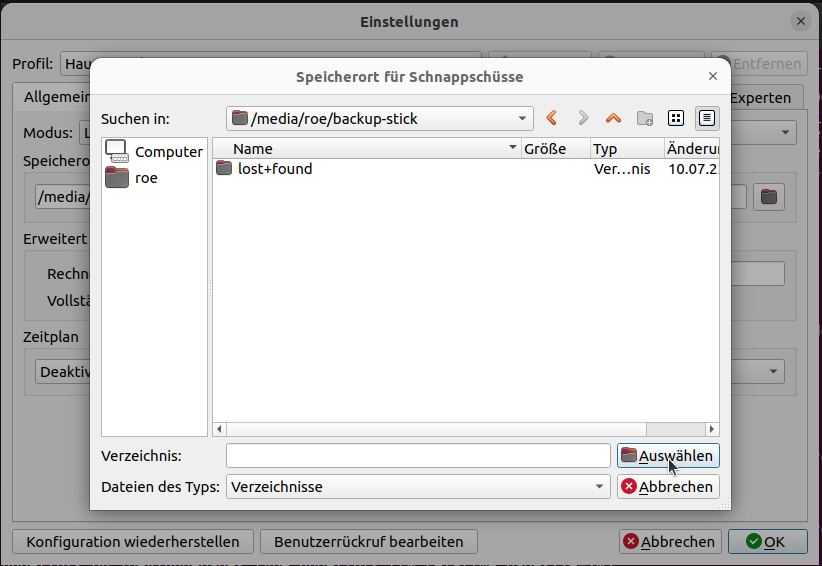
Task: Go back using the left arrow icon
Action: click(552, 118)
